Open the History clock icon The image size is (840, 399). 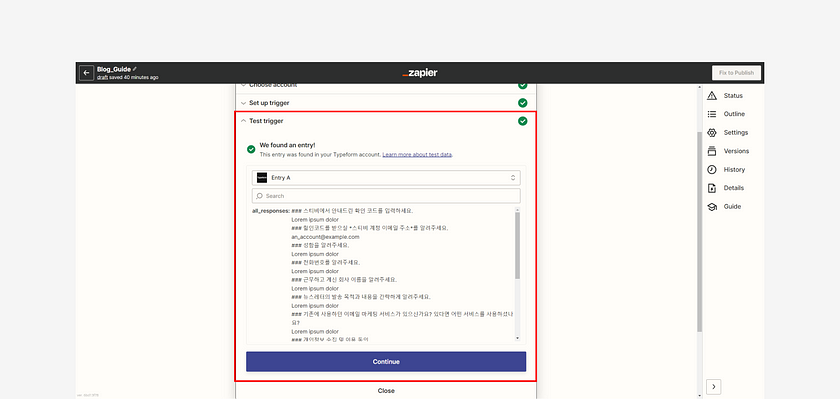tap(711, 170)
